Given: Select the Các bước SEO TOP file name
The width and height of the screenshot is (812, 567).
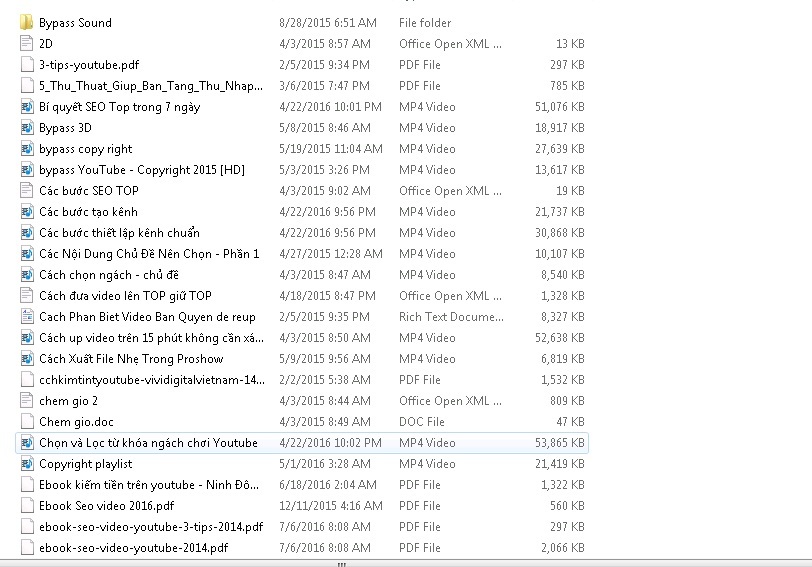Looking at the screenshot, I should coord(89,191).
